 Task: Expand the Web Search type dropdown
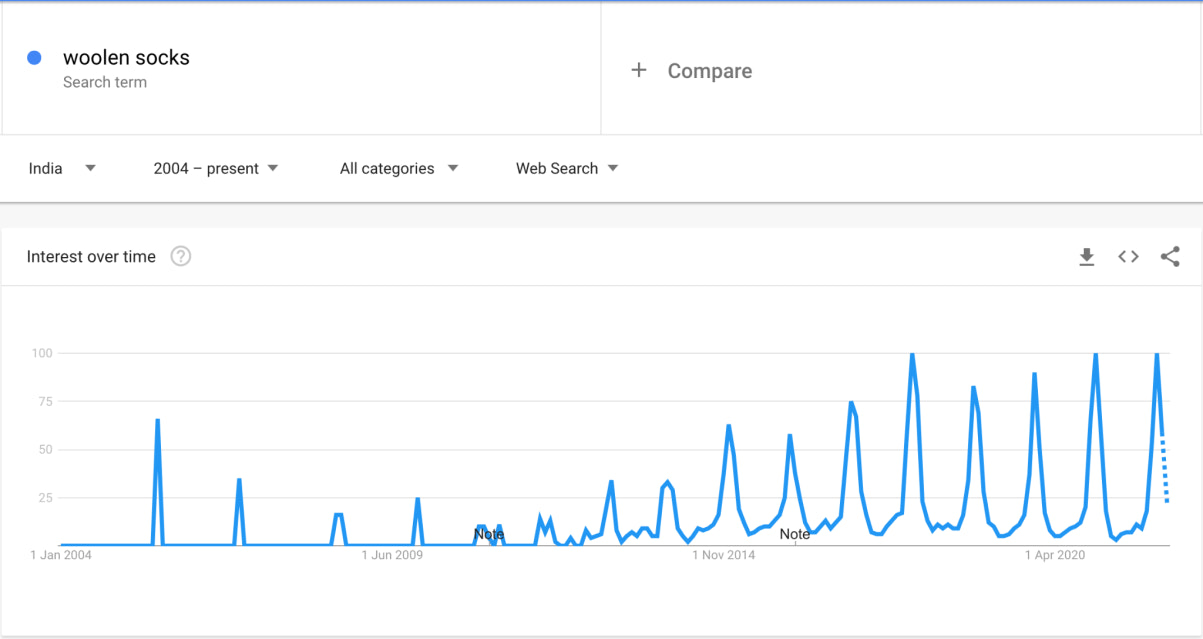(567, 168)
